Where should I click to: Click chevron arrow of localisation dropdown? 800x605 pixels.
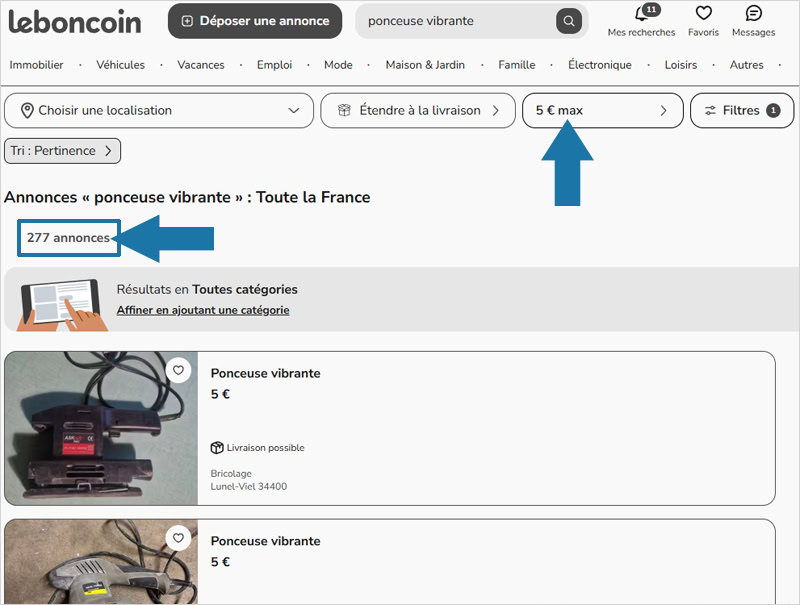pyautogui.click(x=293, y=110)
